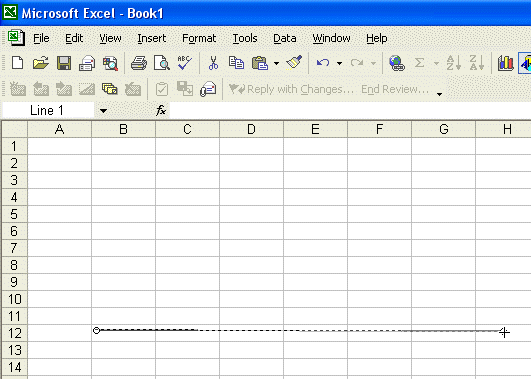Image resolution: width=531 pixels, height=379 pixels.
Task: Click the Copy icon in the toolbar
Action: 236,63
